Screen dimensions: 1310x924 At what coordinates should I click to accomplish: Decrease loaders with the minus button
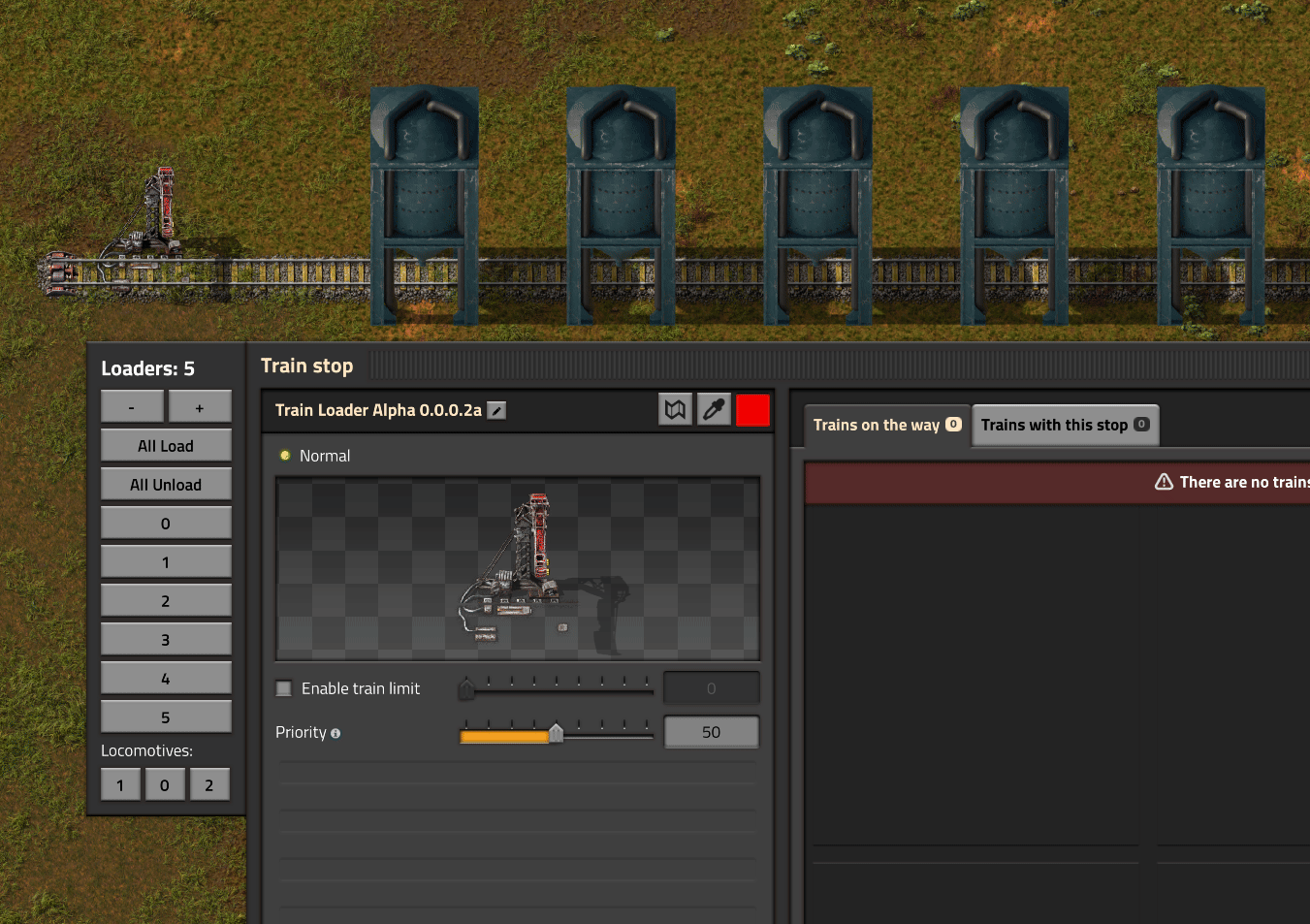(132, 407)
